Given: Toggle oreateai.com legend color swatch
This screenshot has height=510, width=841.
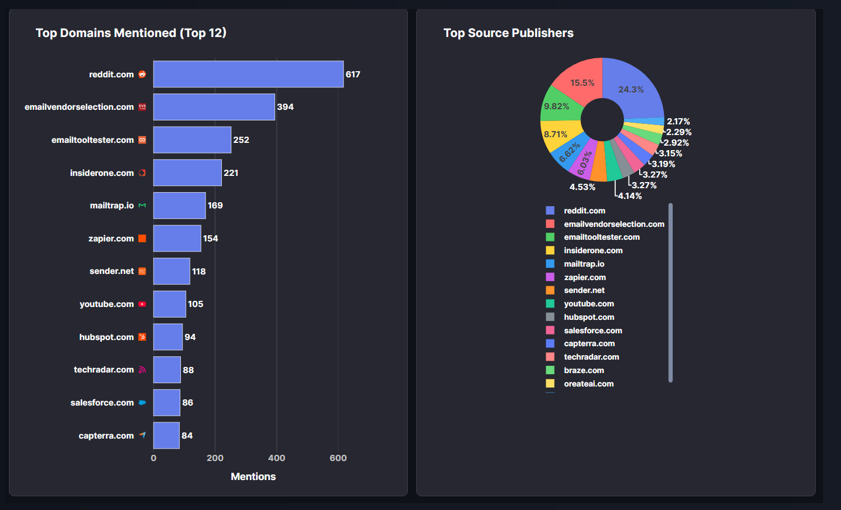Looking at the screenshot, I should (550, 383).
